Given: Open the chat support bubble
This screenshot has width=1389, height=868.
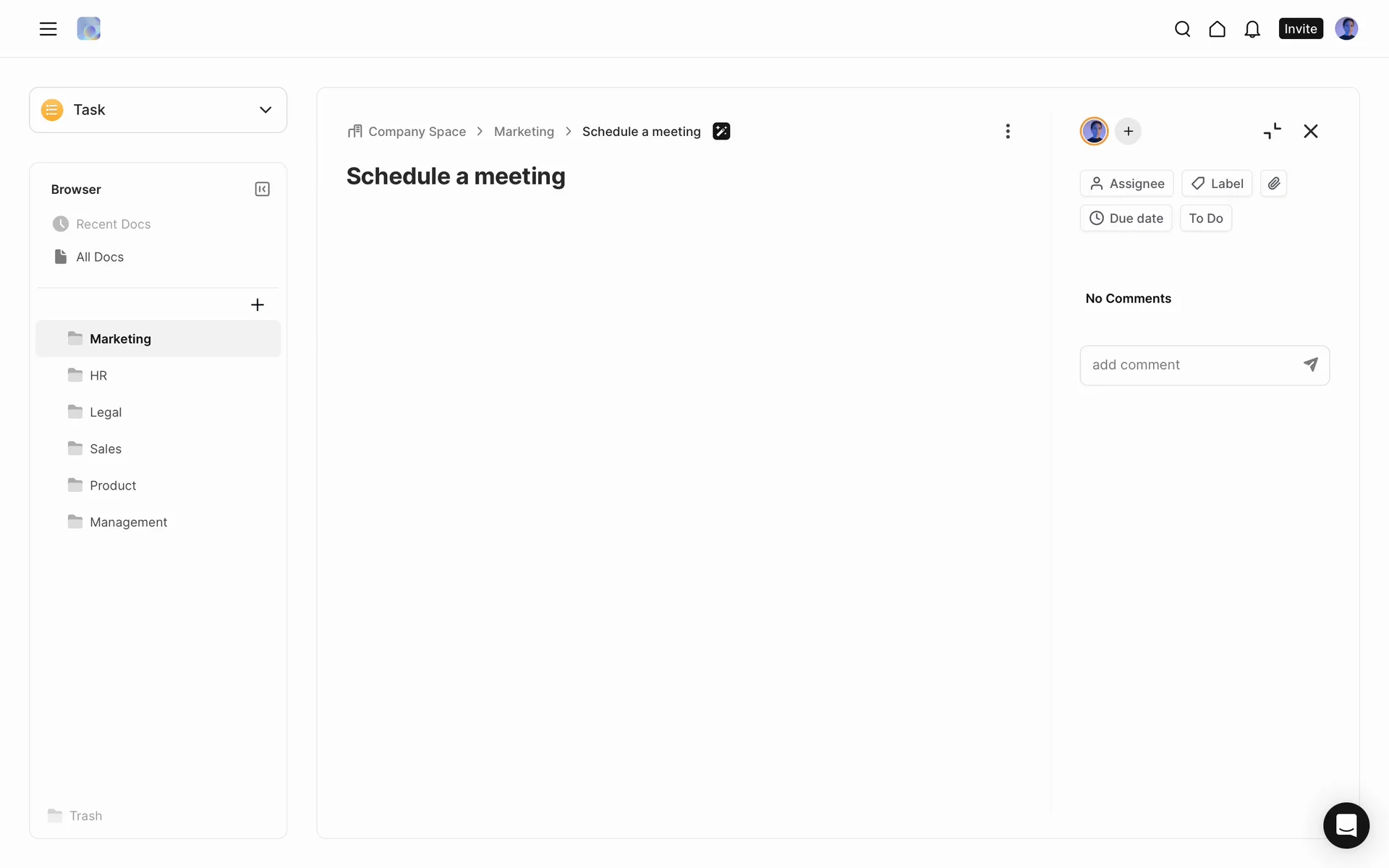Looking at the screenshot, I should point(1346,825).
